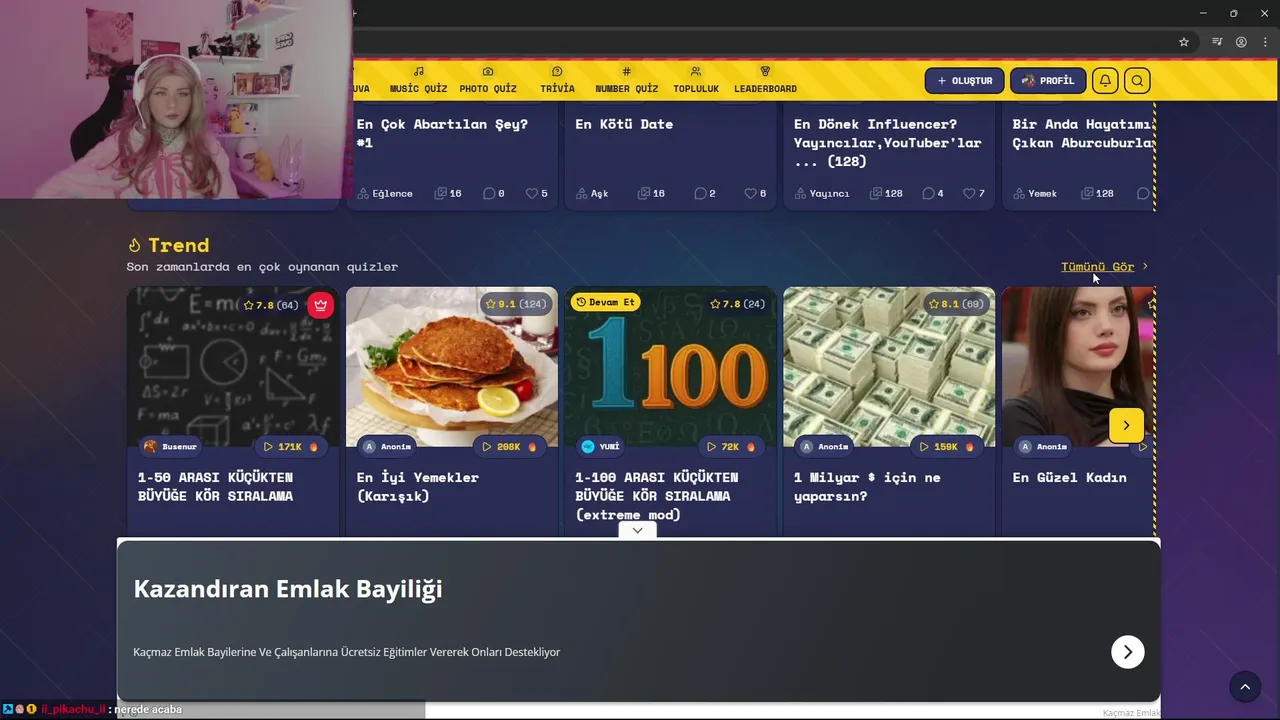The height and width of the screenshot is (720, 1280).
Task: Click the 159K play count badge
Action: coord(946,447)
